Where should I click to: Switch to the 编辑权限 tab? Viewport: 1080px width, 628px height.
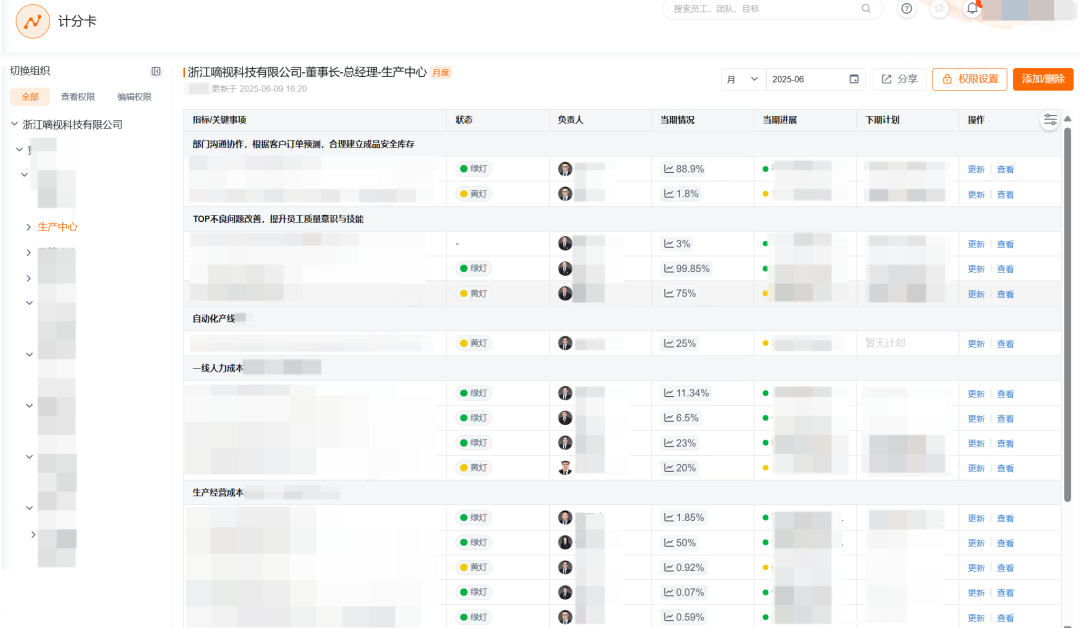click(134, 97)
